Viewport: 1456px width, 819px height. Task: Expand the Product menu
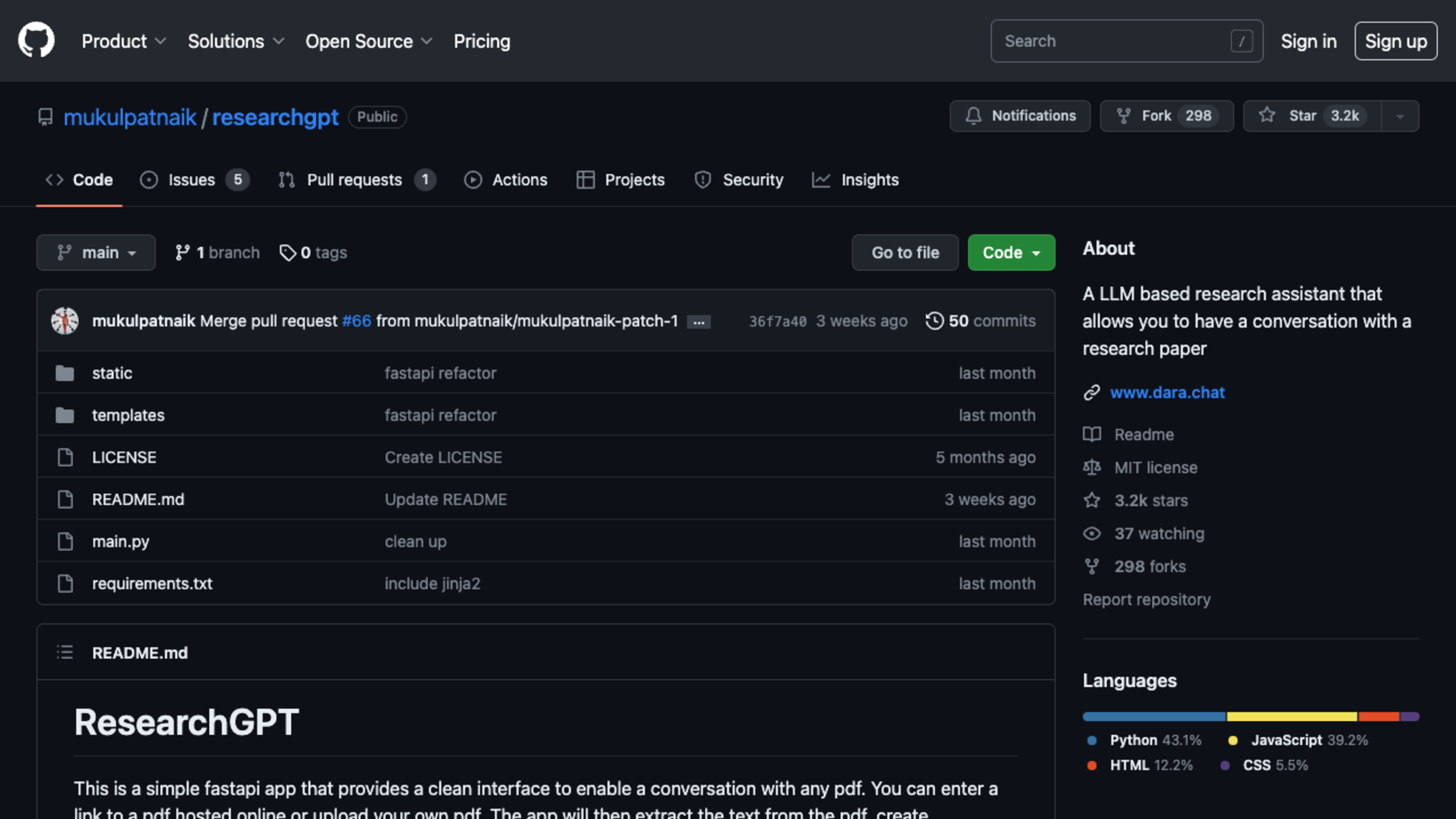[124, 41]
